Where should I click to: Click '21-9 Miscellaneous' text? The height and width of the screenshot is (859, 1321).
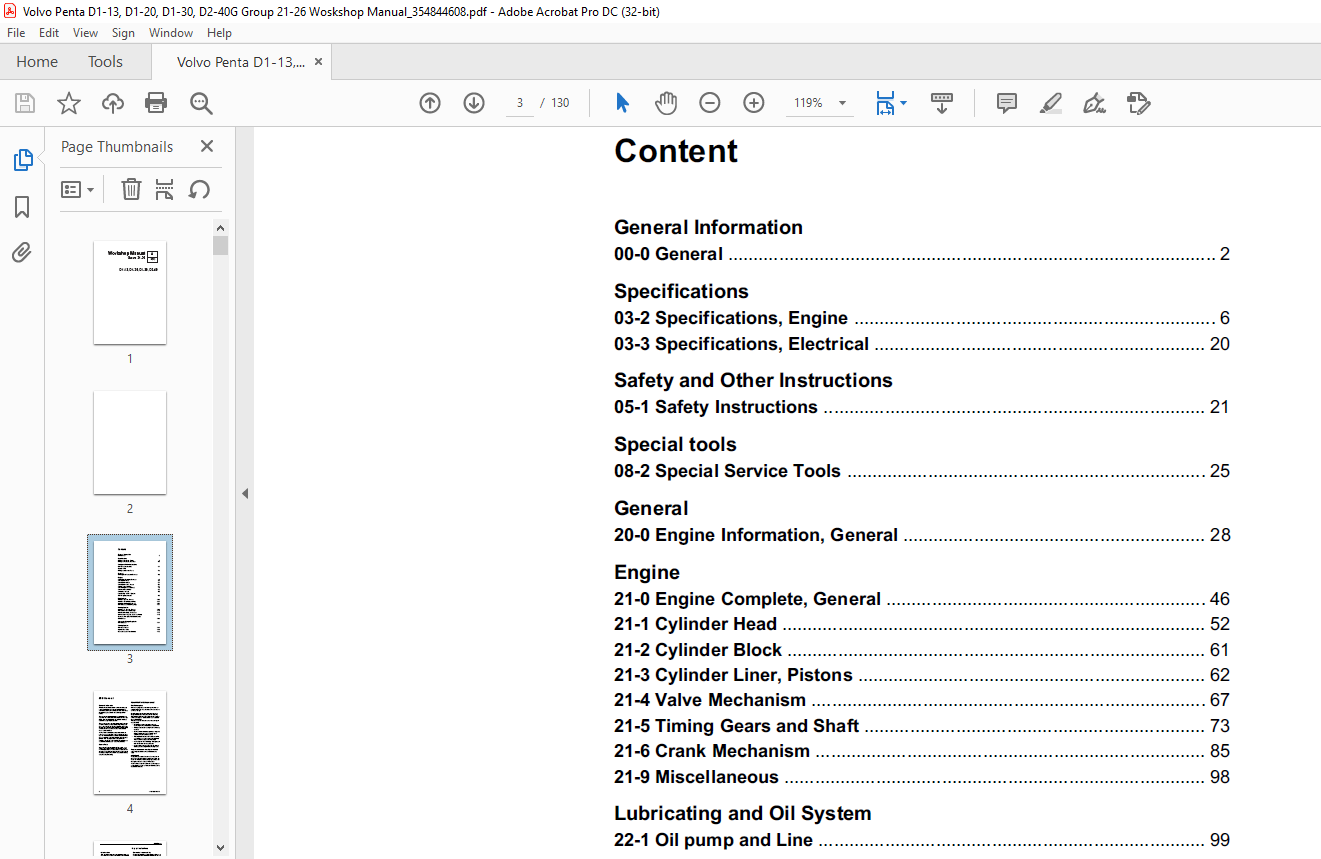696,777
